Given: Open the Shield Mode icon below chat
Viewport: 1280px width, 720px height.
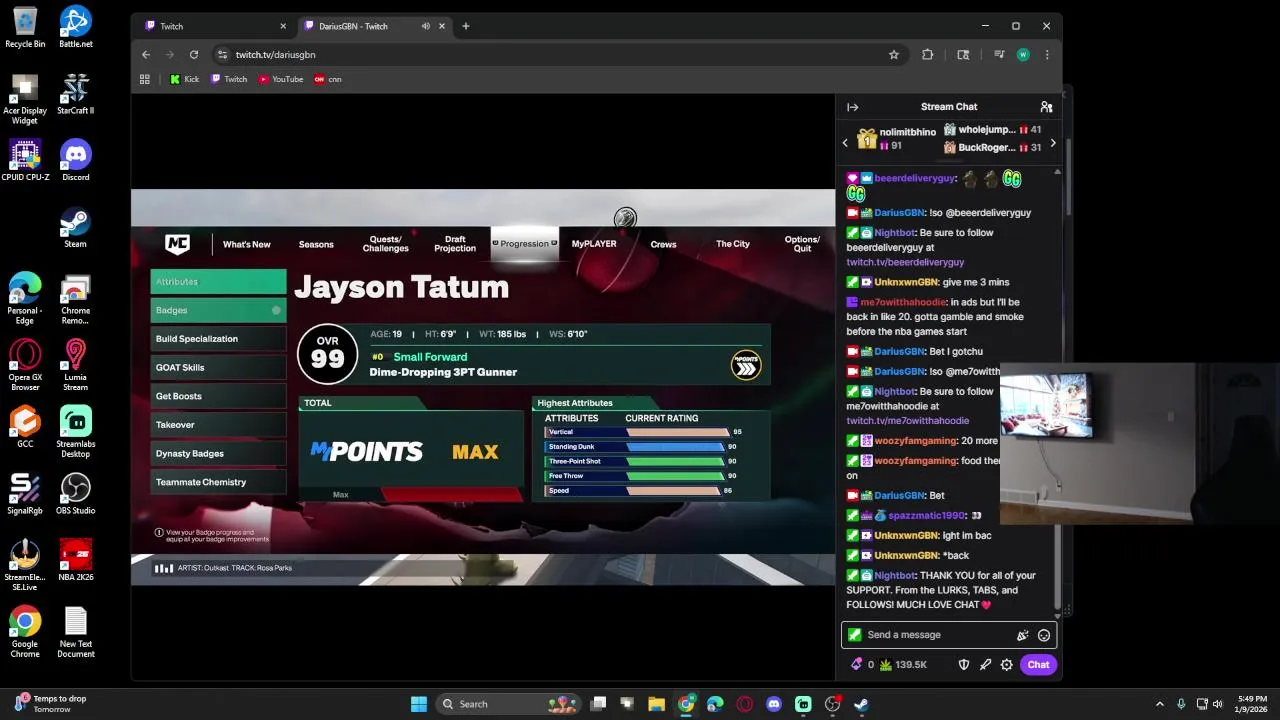Looking at the screenshot, I should pyautogui.click(x=964, y=664).
